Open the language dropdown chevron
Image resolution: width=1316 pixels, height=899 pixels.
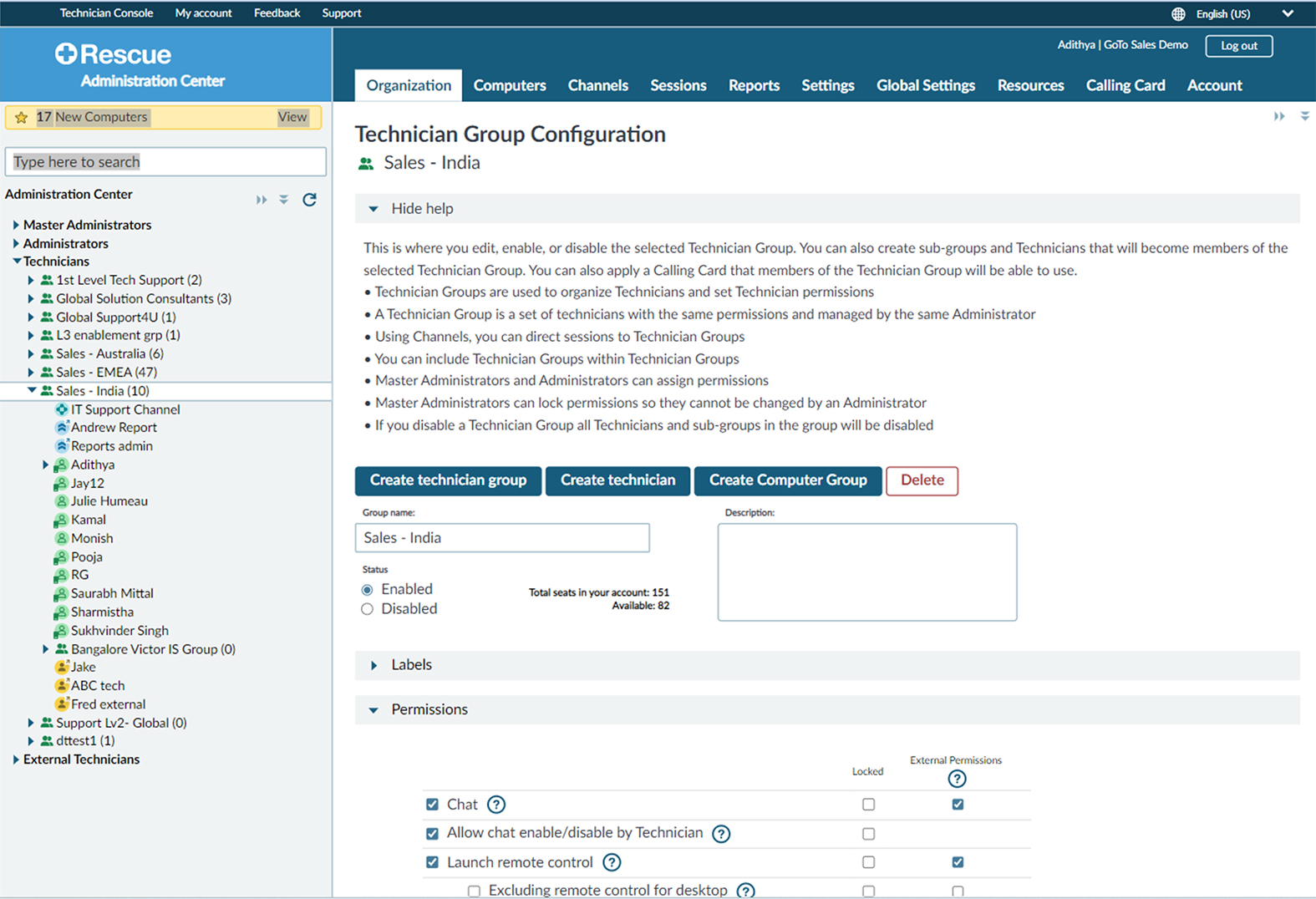pos(1288,13)
